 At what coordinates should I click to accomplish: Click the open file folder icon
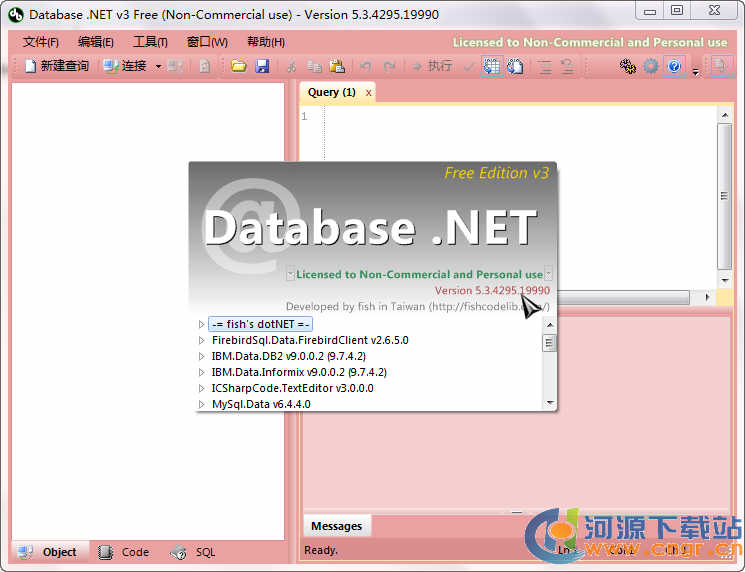(239, 66)
